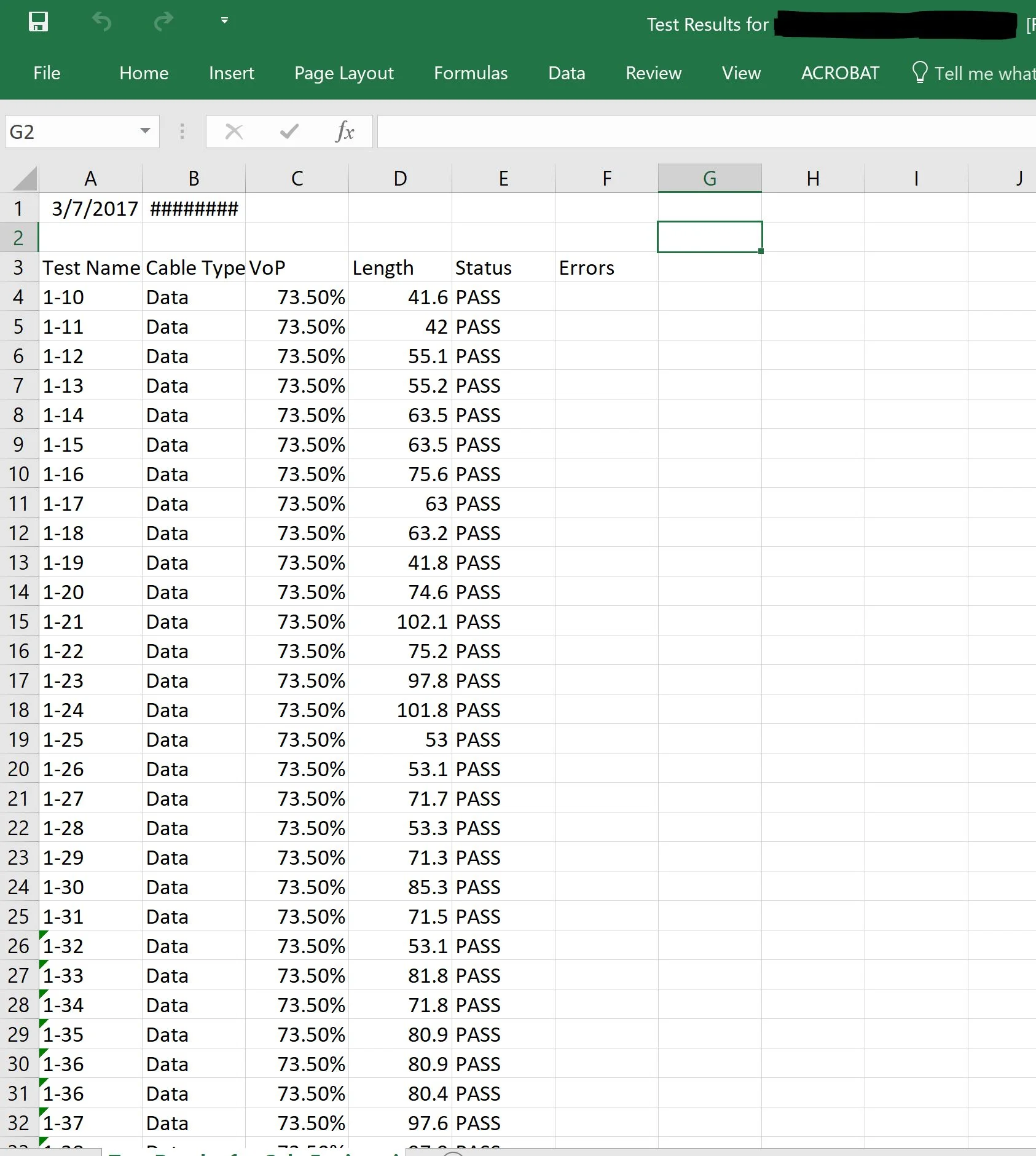
Task: Click the Undo arrow icon
Action: (102, 22)
